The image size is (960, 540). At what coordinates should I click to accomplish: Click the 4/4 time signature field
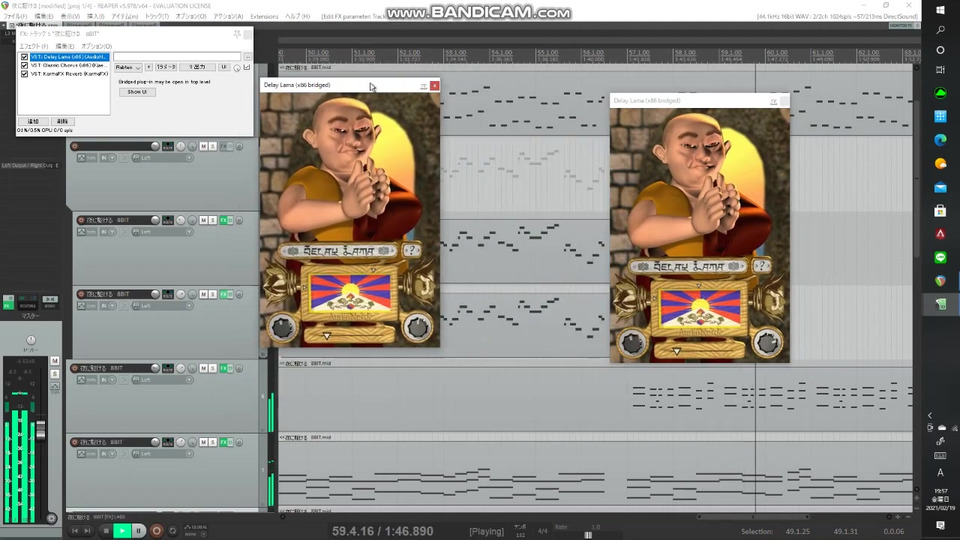[542, 531]
